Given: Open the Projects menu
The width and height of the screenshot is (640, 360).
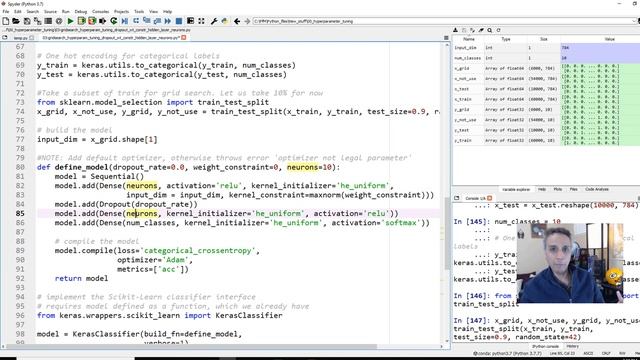Looking at the screenshot, I should pos(121,11).
